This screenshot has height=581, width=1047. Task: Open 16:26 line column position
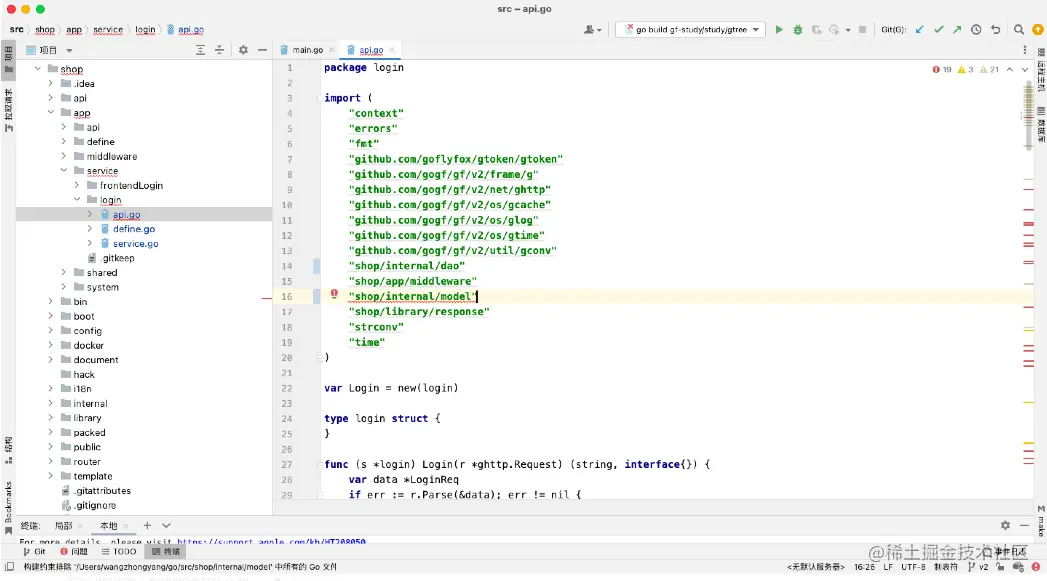(864, 566)
